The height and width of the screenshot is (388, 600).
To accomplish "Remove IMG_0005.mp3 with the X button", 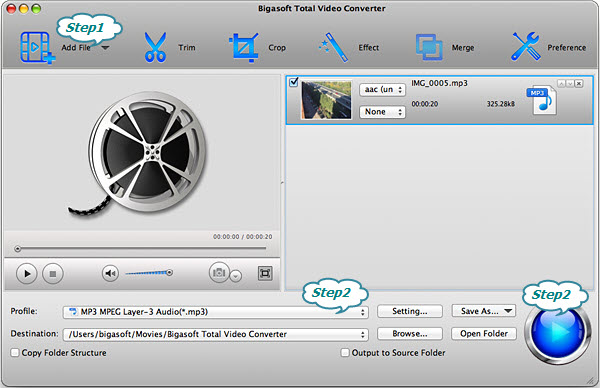I will click(579, 83).
